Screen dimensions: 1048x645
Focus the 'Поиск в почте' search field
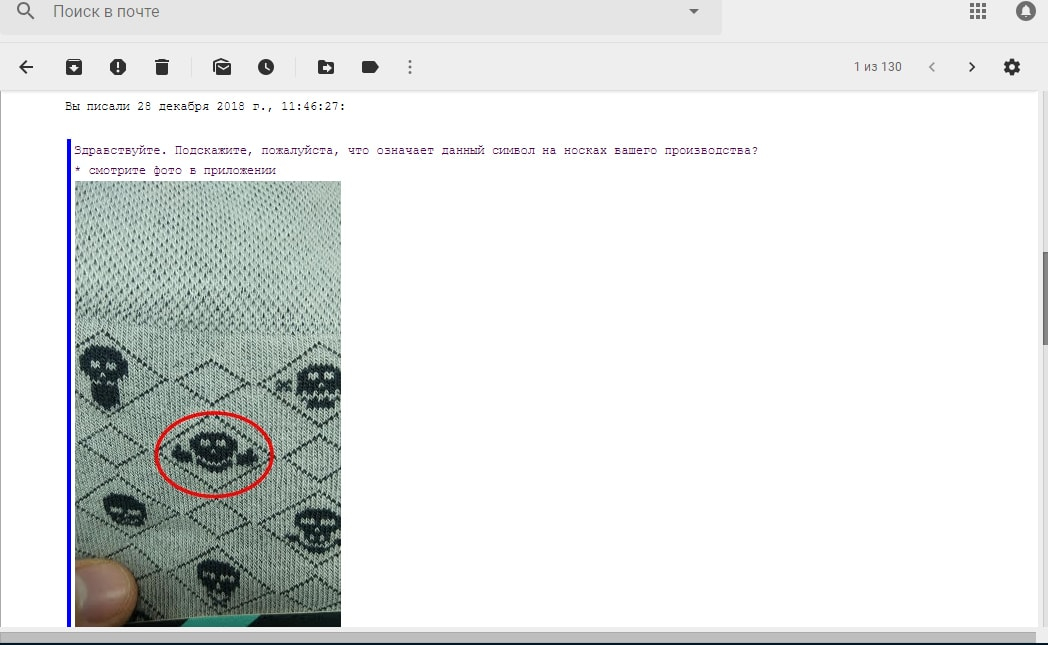click(361, 12)
